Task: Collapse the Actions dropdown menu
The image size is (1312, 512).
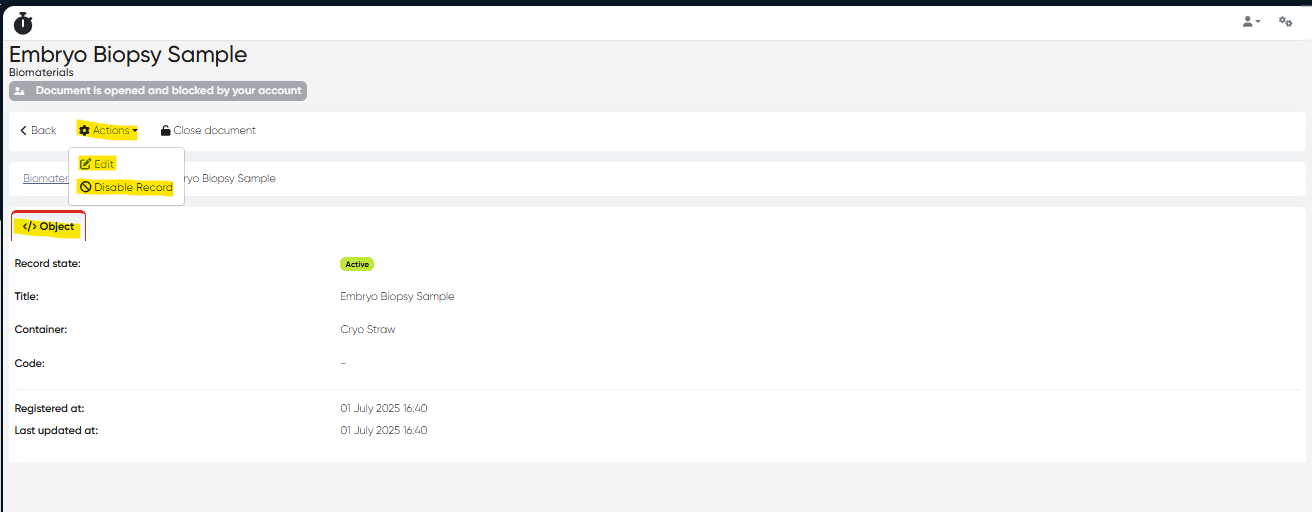Action: [x=108, y=131]
